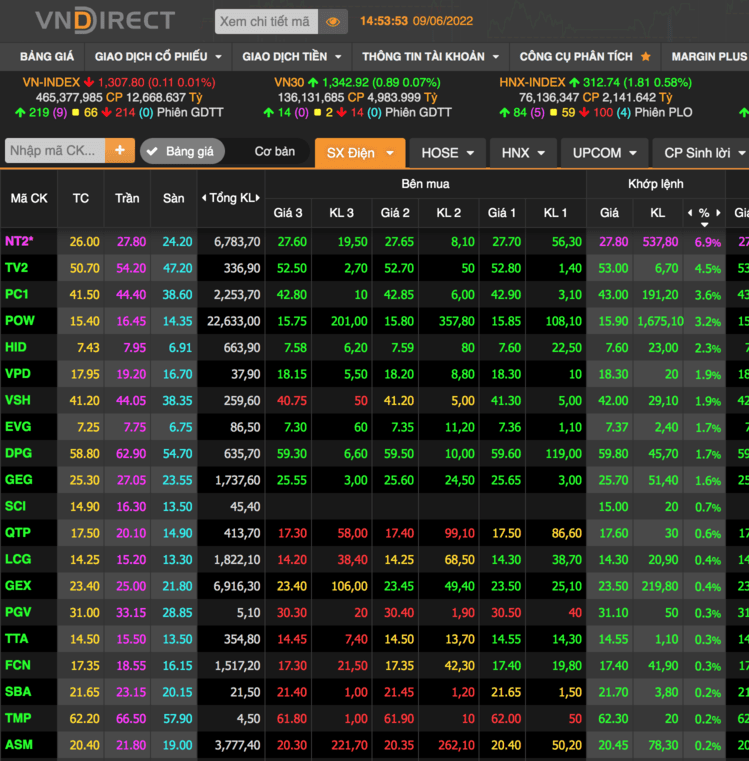Click the left arrow before the % column

point(689,213)
